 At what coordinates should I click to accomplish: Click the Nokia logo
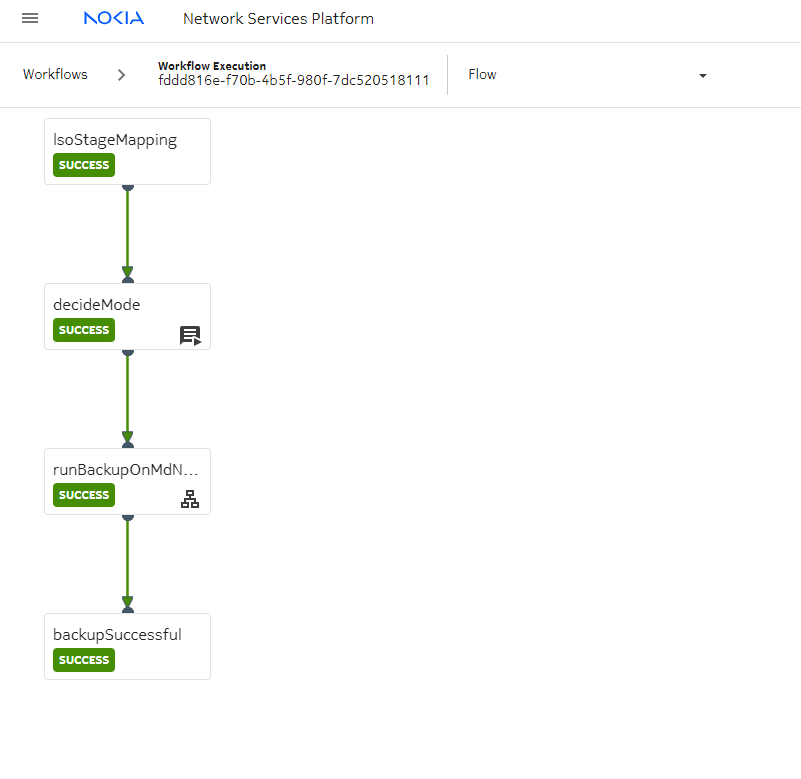point(113,19)
